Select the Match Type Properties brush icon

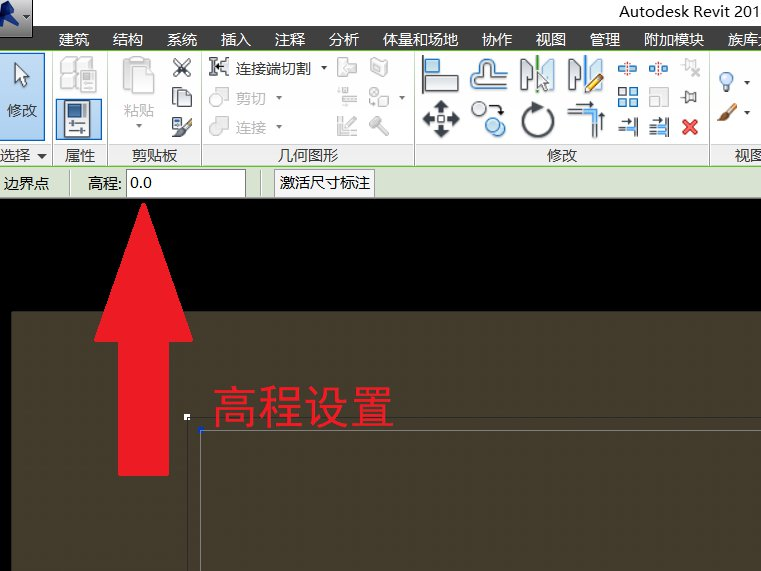182,127
